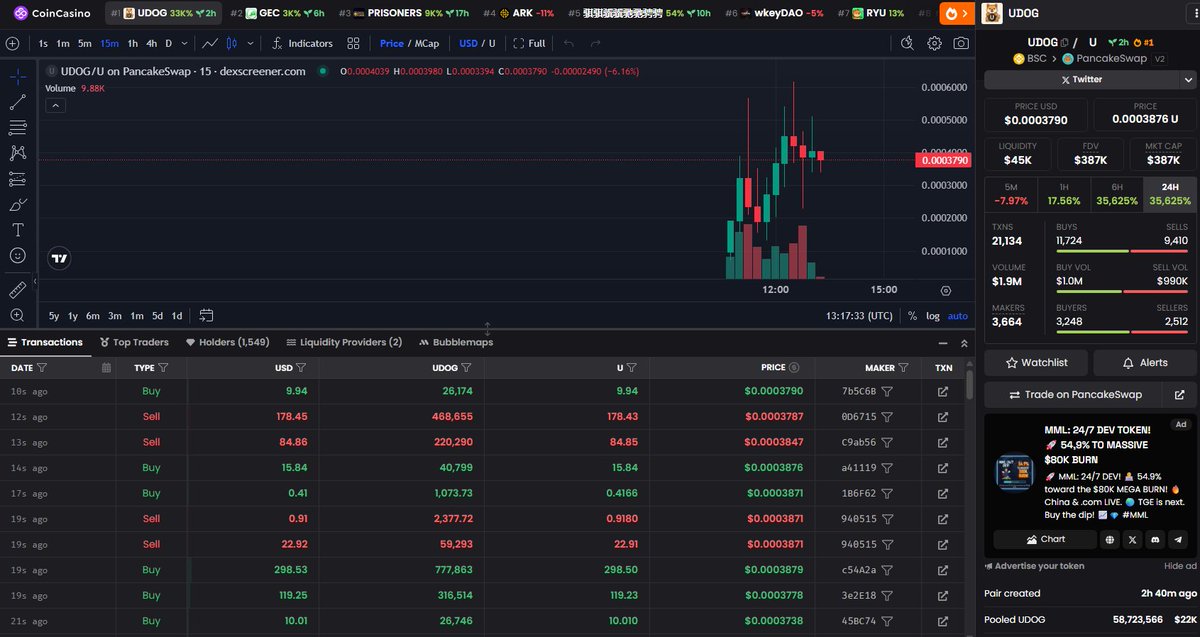The width and height of the screenshot is (1200, 637).
Task: Select the crosshair cursor tool
Action: click(x=17, y=76)
